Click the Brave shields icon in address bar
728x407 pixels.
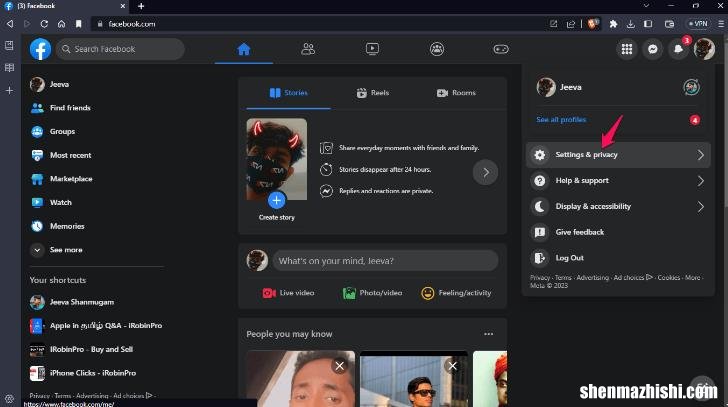click(x=593, y=24)
